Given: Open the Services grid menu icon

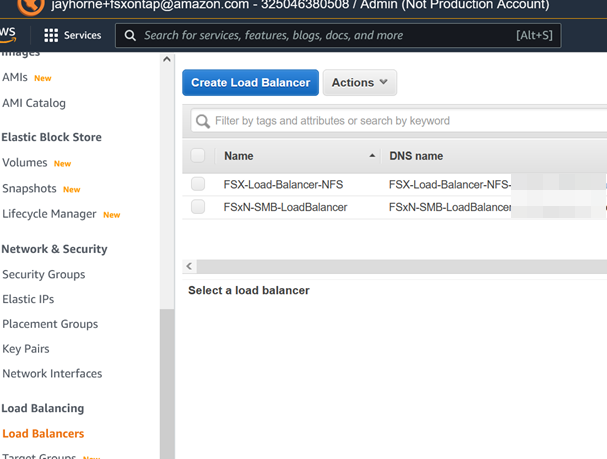Looking at the screenshot, I should [x=51, y=35].
